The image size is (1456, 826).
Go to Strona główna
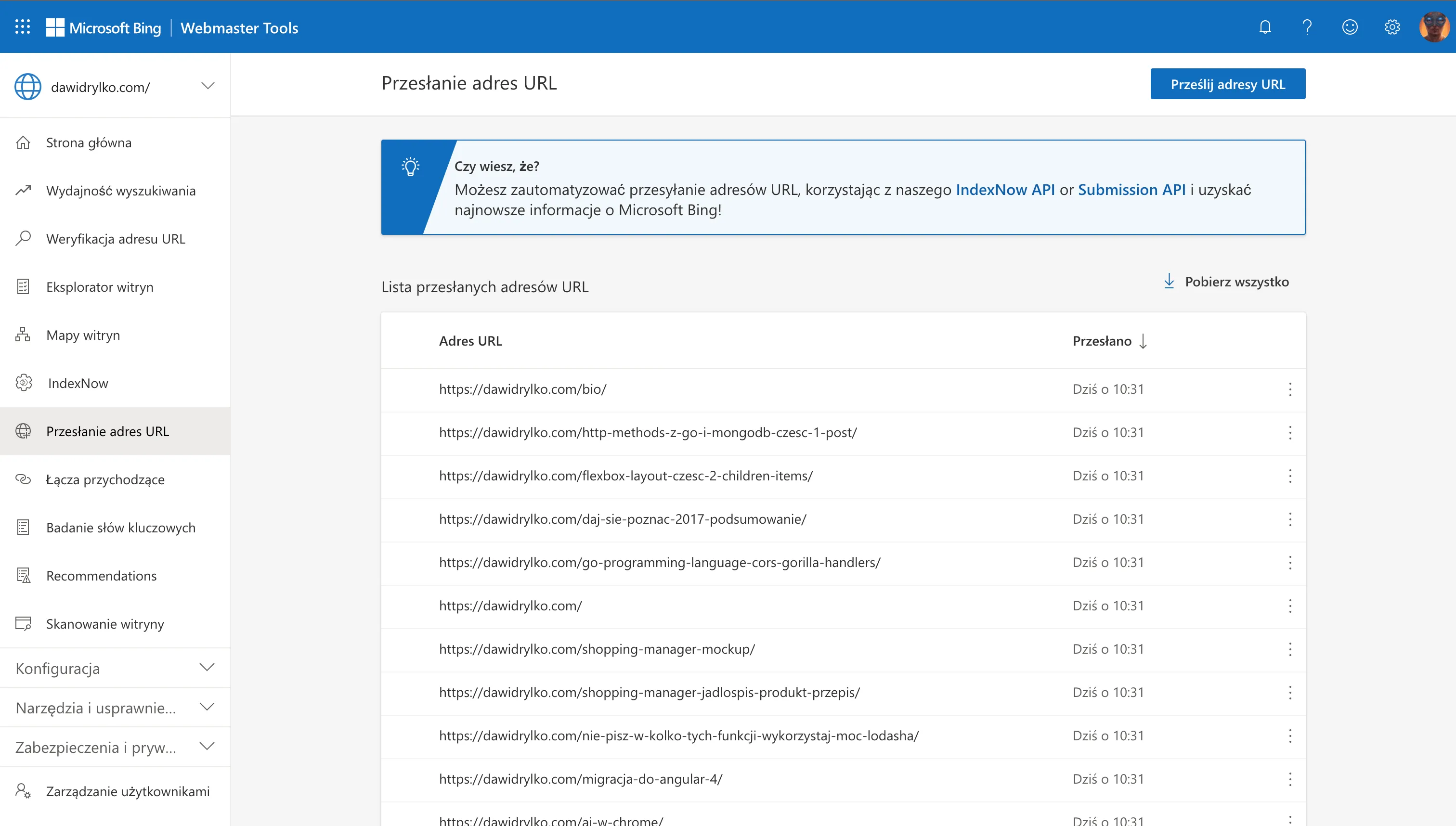(x=115, y=142)
